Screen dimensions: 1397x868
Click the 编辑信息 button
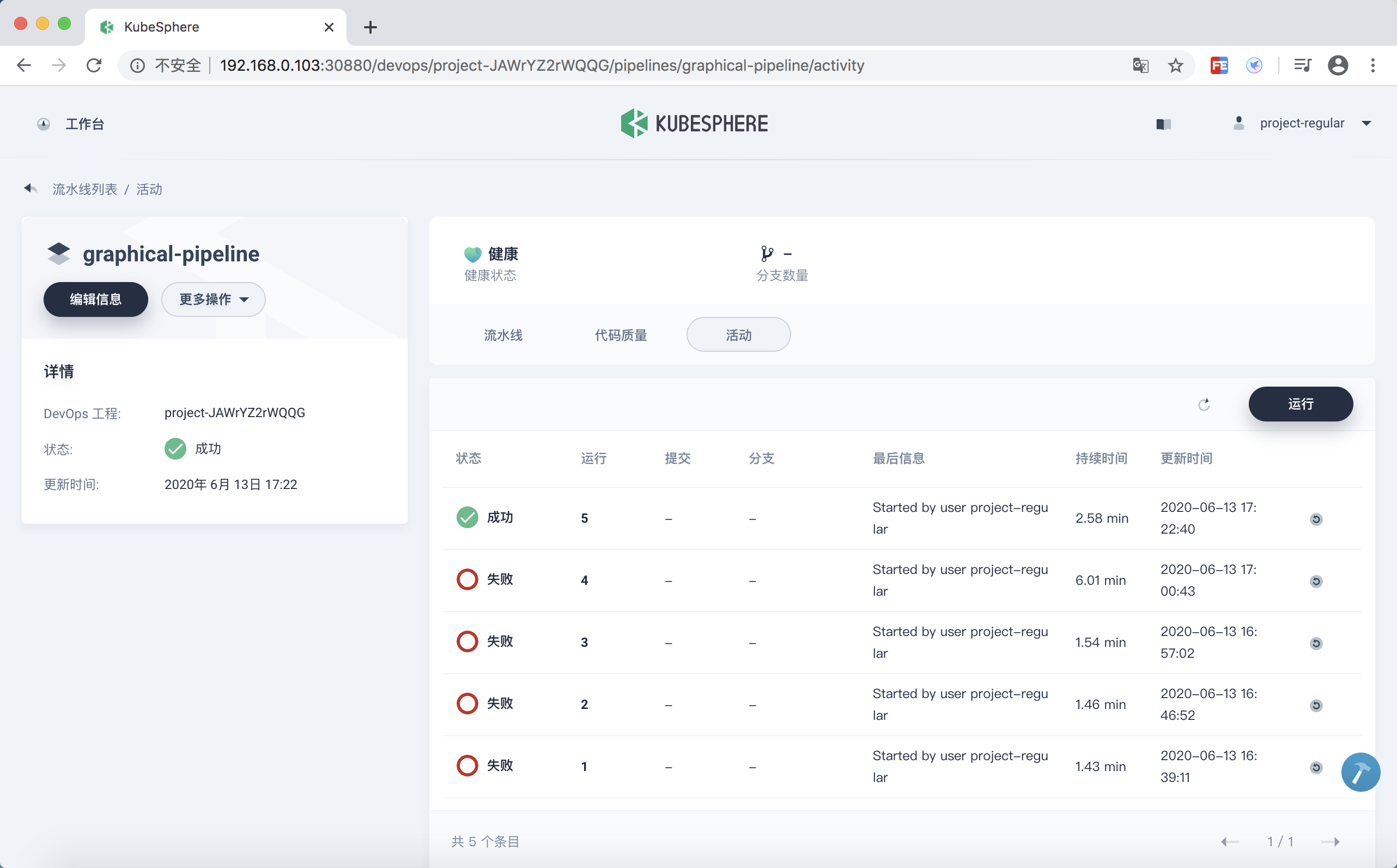pyautogui.click(x=96, y=299)
